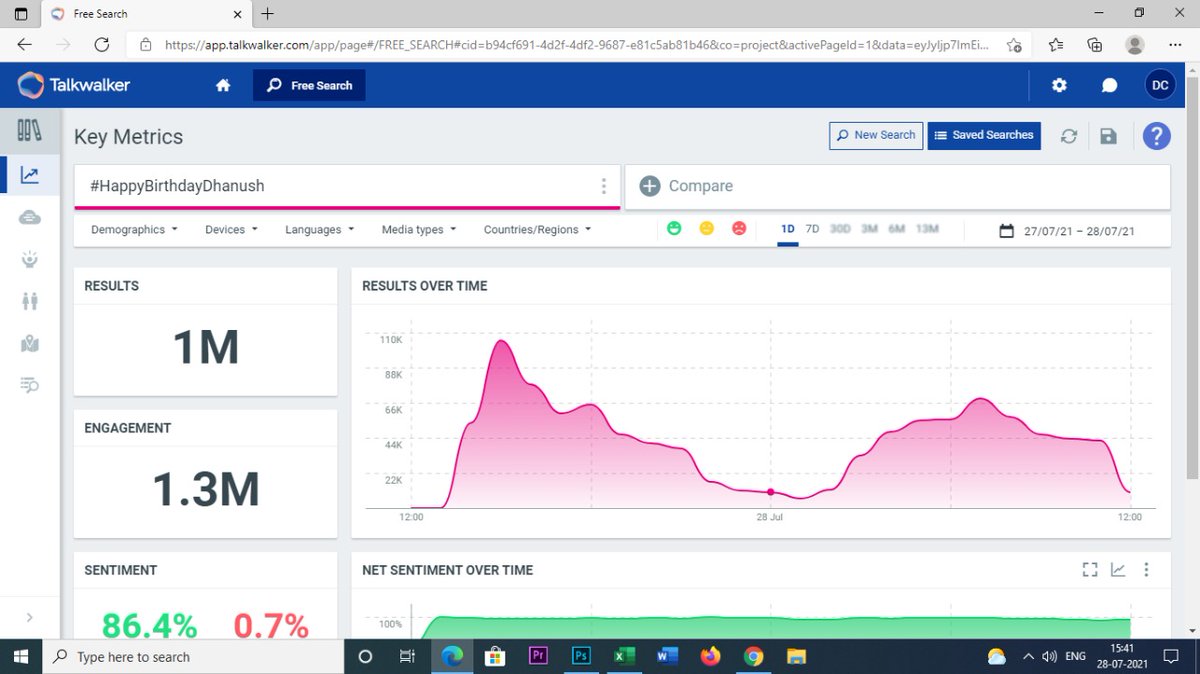Filter by negative red sentiment face
This screenshot has width=1200, height=674.
tap(738, 229)
